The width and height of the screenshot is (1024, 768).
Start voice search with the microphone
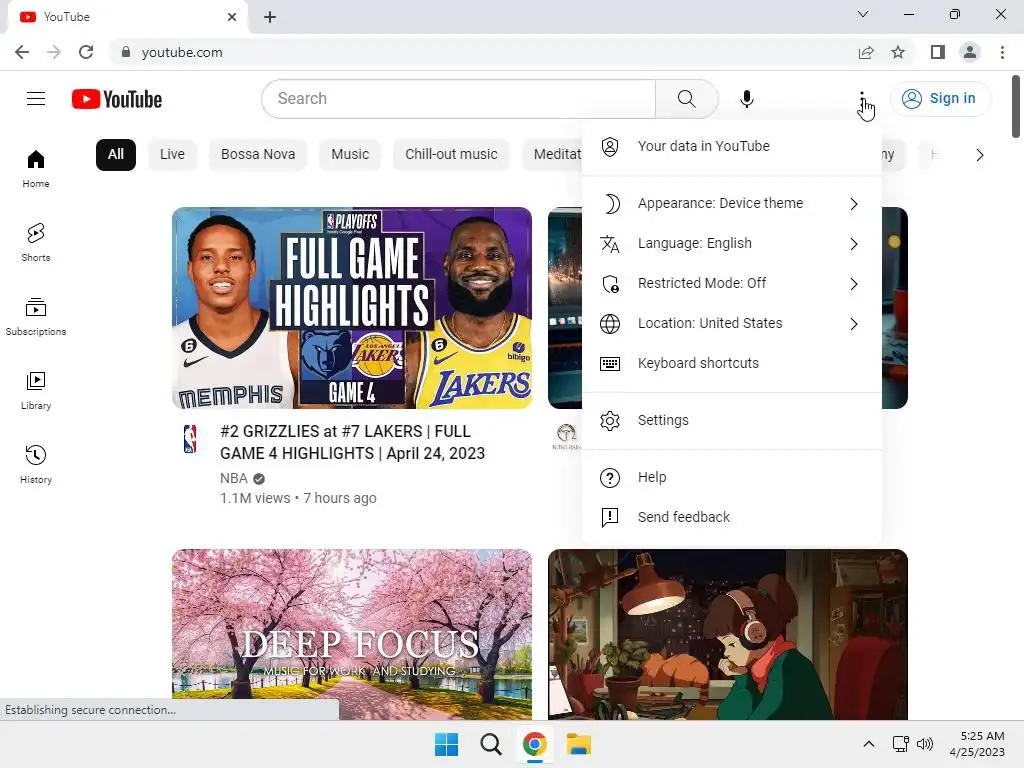pyautogui.click(x=746, y=99)
